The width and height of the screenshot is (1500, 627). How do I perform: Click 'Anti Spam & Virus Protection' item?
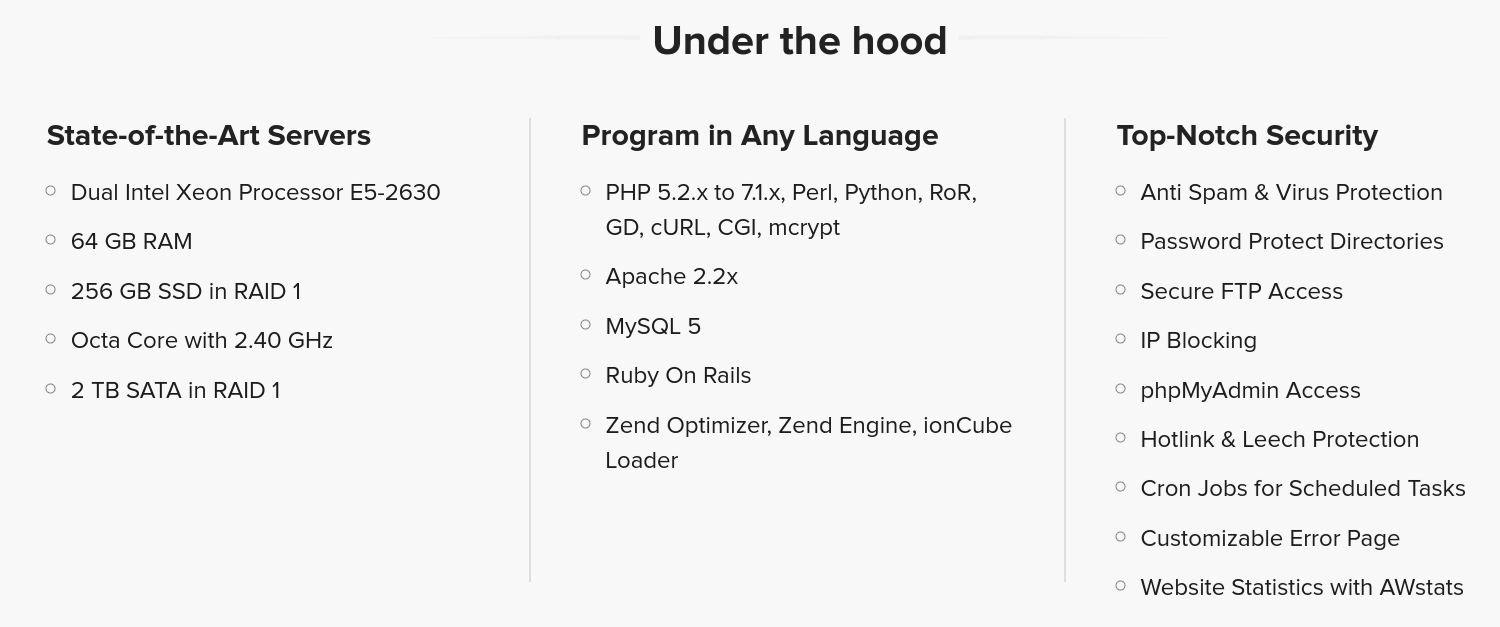(1291, 192)
